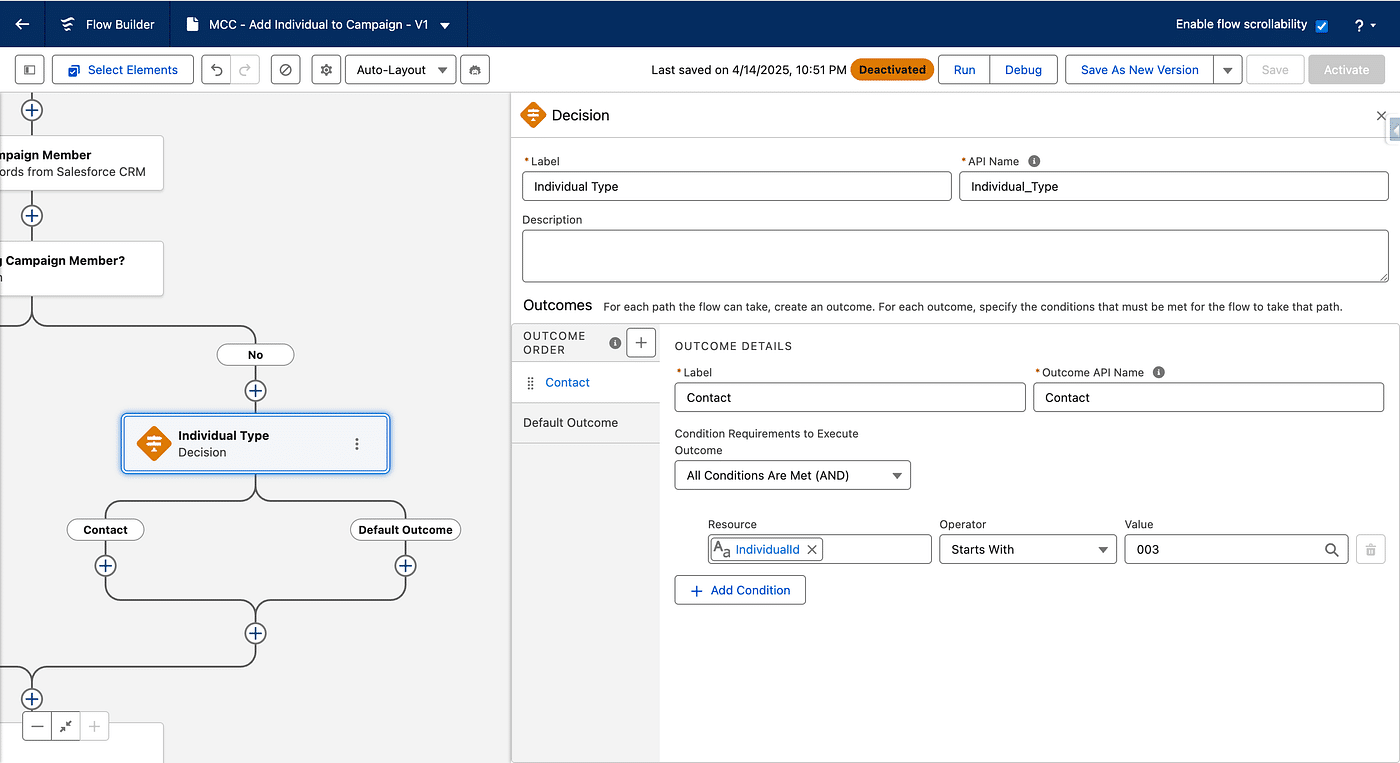Toggle Enable flow scrollability checkbox
1400x763 pixels.
1321,26
